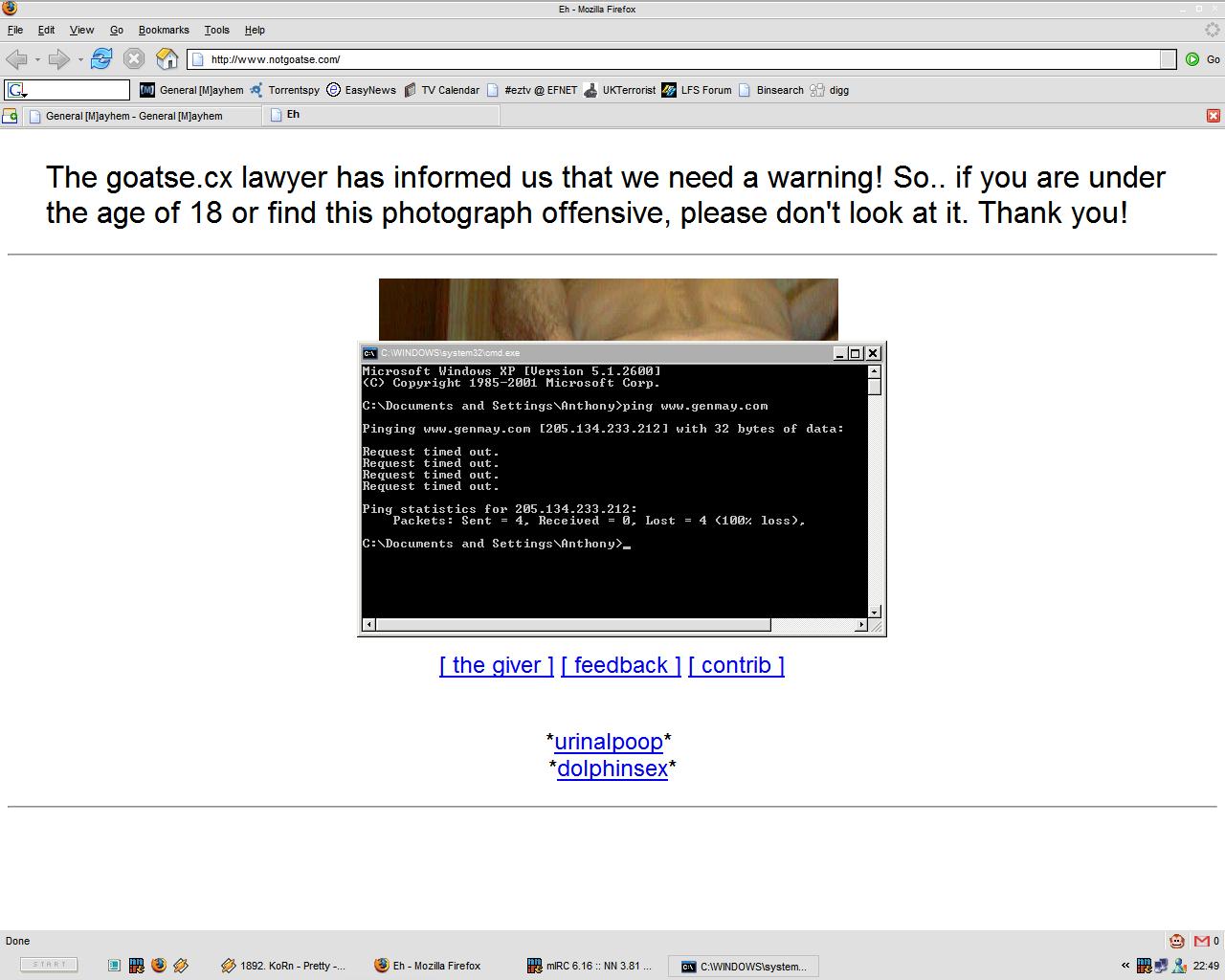This screenshot has height=980, width=1225.
Task: Open the EasyNews bookmark
Action: click(361, 90)
